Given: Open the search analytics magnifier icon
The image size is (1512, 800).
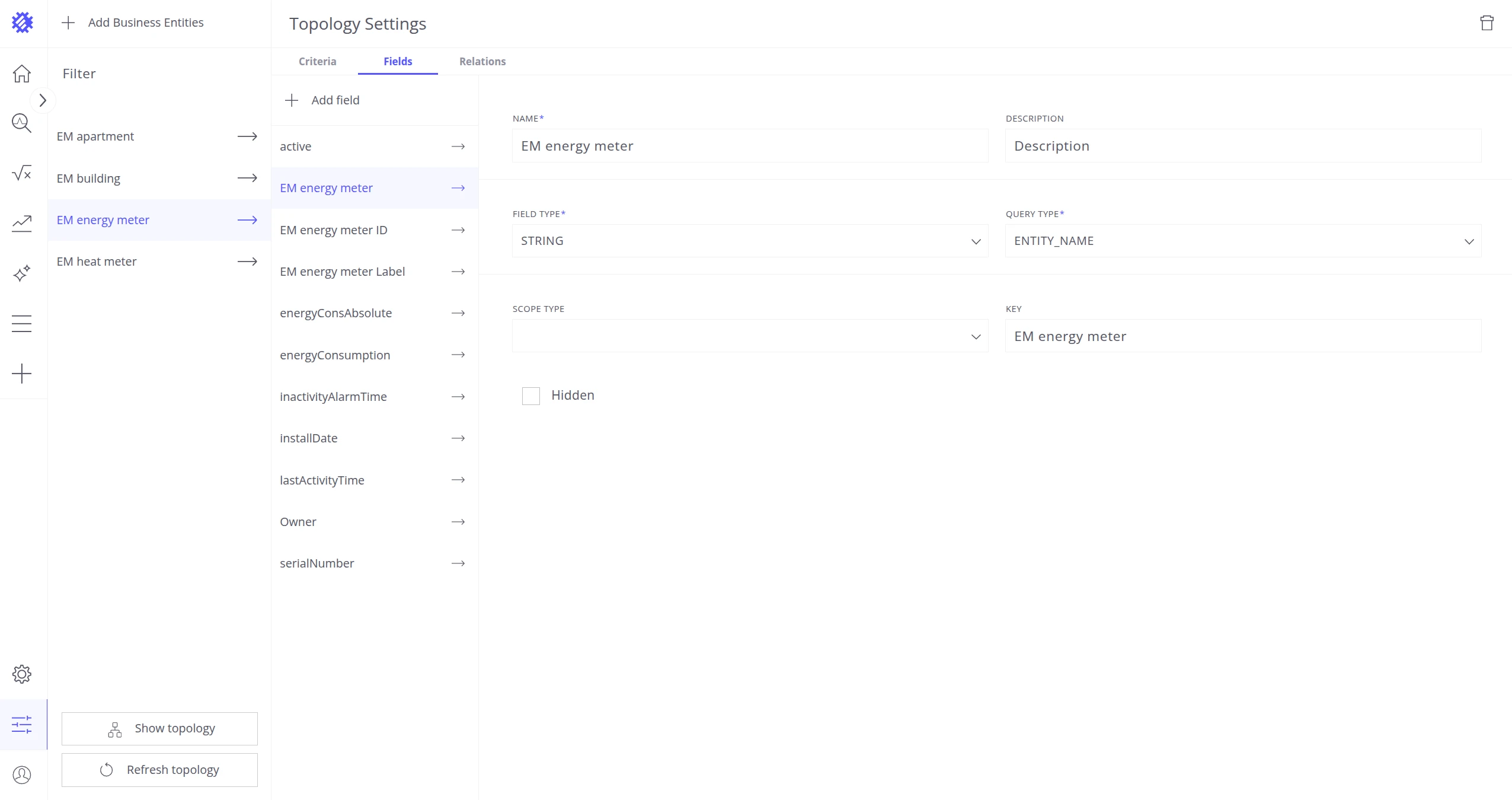Looking at the screenshot, I should [x=22, y=123].
